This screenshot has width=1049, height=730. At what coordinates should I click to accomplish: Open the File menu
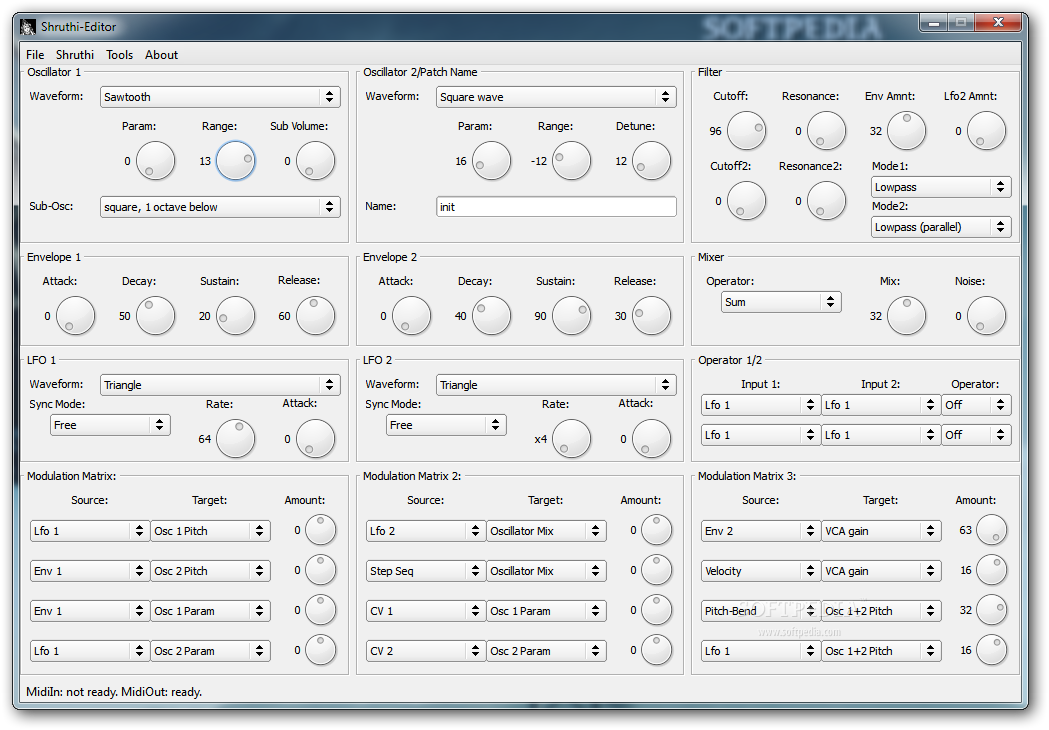35,55
